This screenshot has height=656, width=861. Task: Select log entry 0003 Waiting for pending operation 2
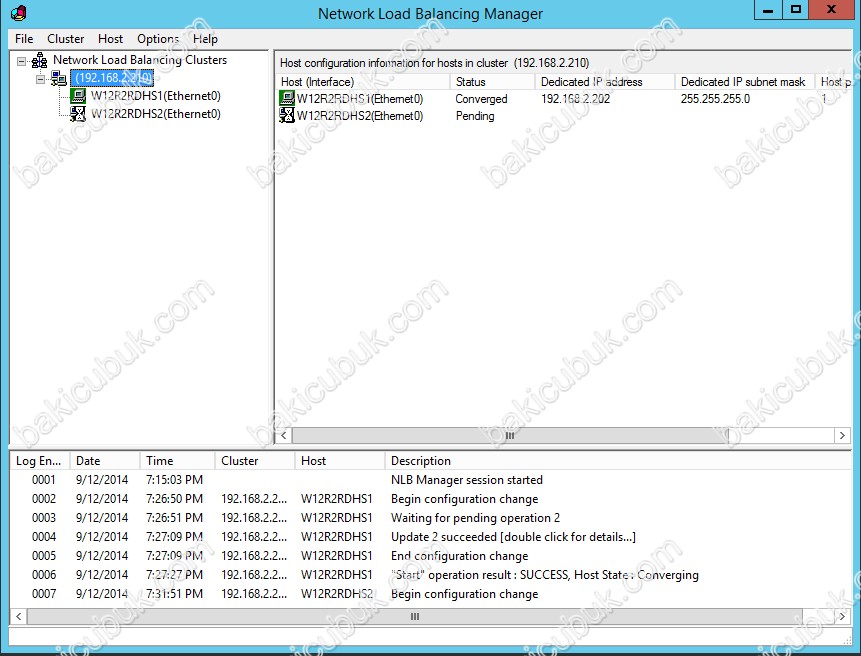(431, 518)
